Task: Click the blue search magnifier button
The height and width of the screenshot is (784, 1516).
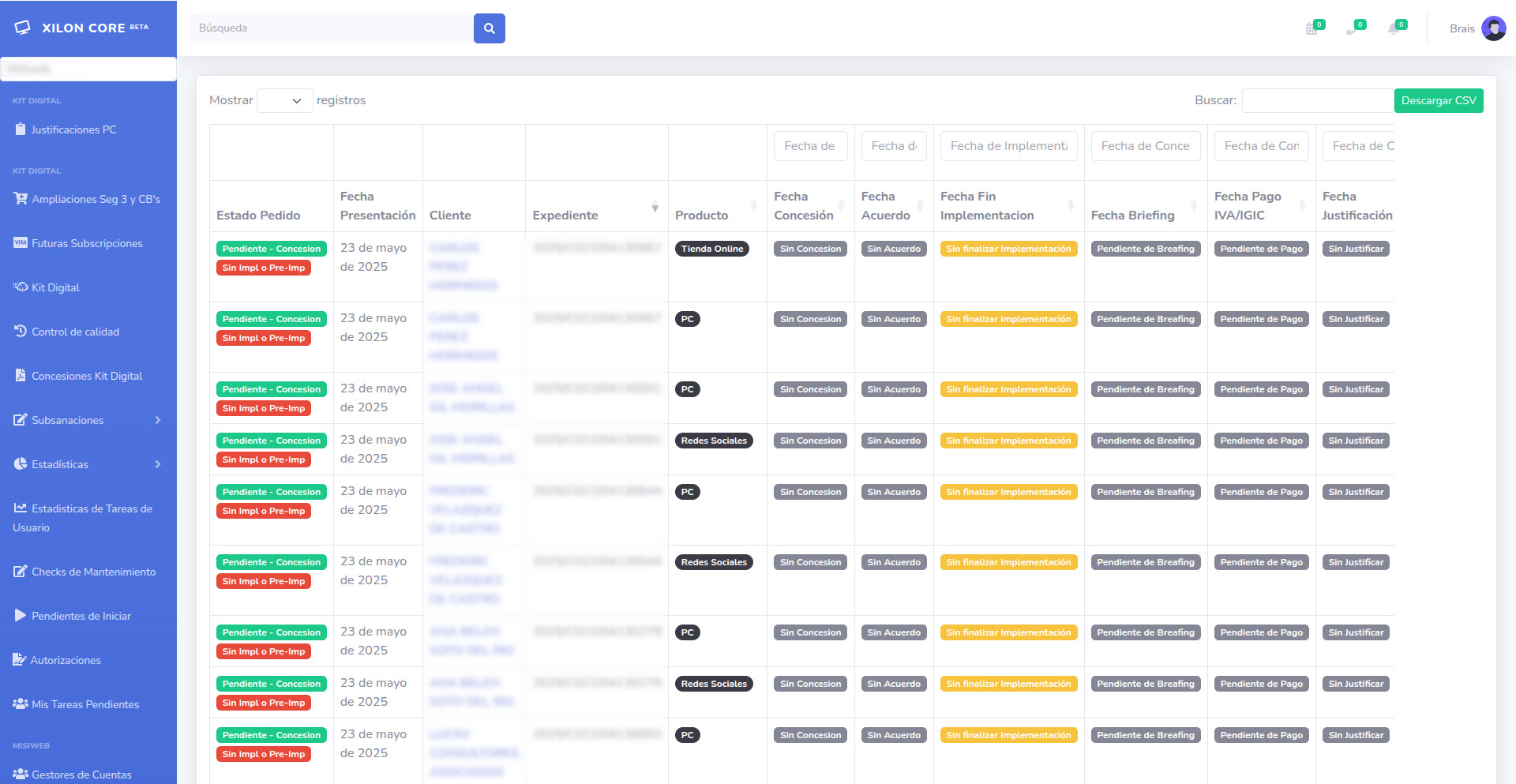Action: (489, 28)
